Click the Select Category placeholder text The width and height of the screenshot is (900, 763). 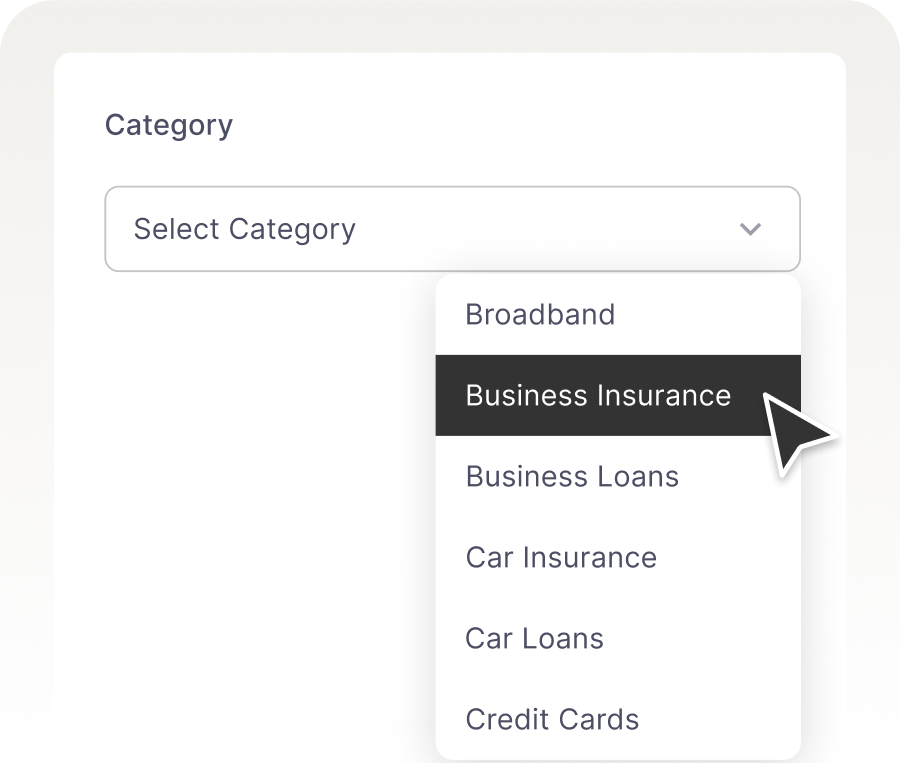[x=244, y=229]
